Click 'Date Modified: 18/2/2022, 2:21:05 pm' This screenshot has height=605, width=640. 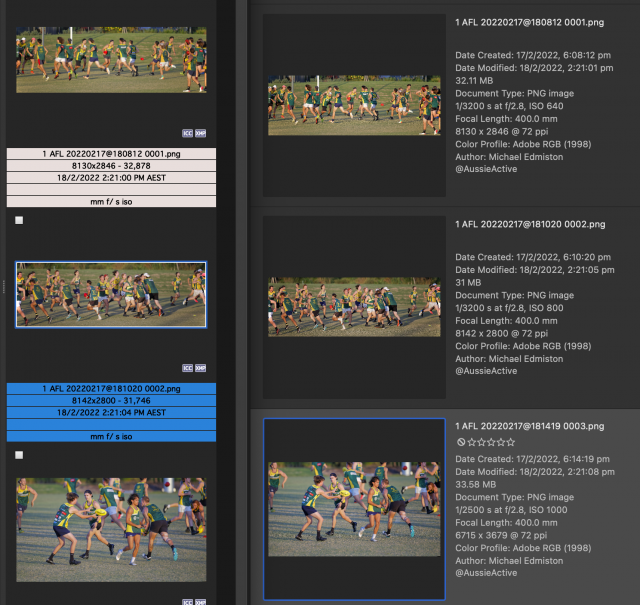coord(535,270)
